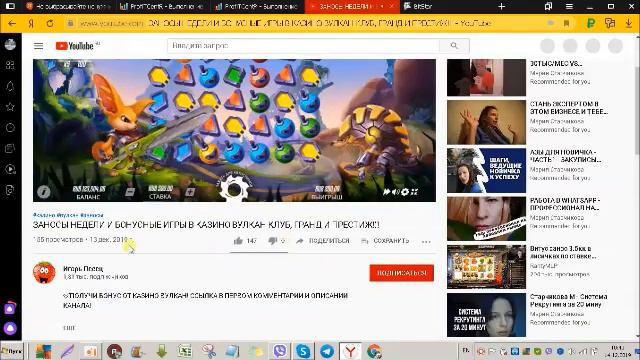Click the www.youtube.com address text

(x=111, y=24)
